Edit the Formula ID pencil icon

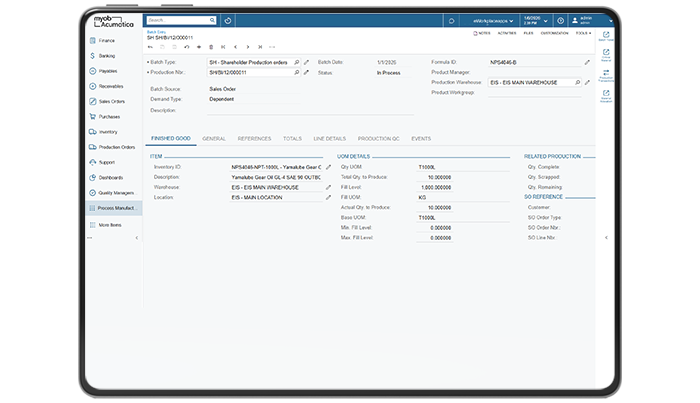pos(587,62)
